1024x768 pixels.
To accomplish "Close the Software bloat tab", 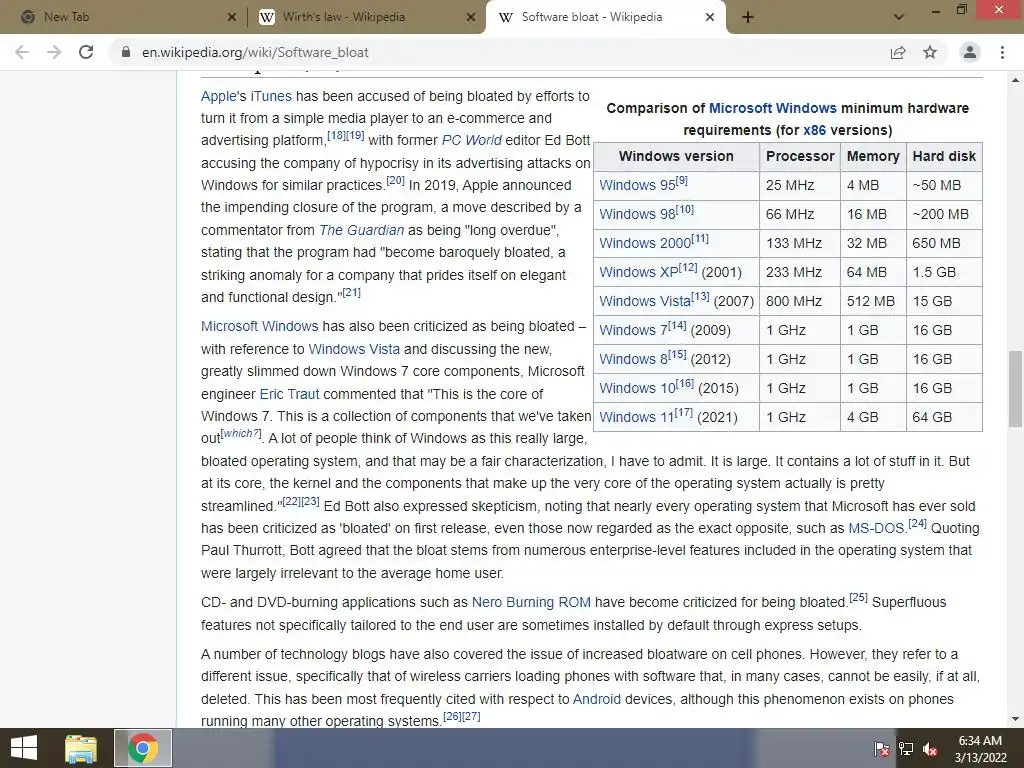I will click(710, 17).
